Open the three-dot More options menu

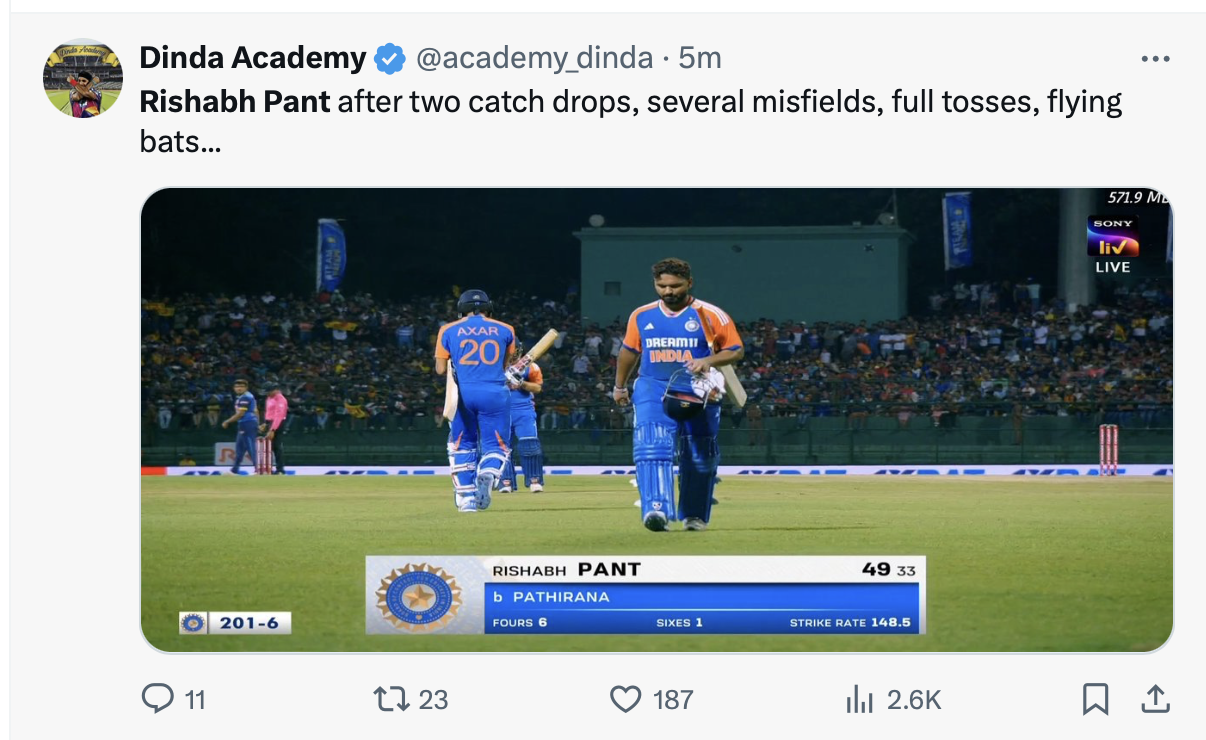click(1155, 59)
